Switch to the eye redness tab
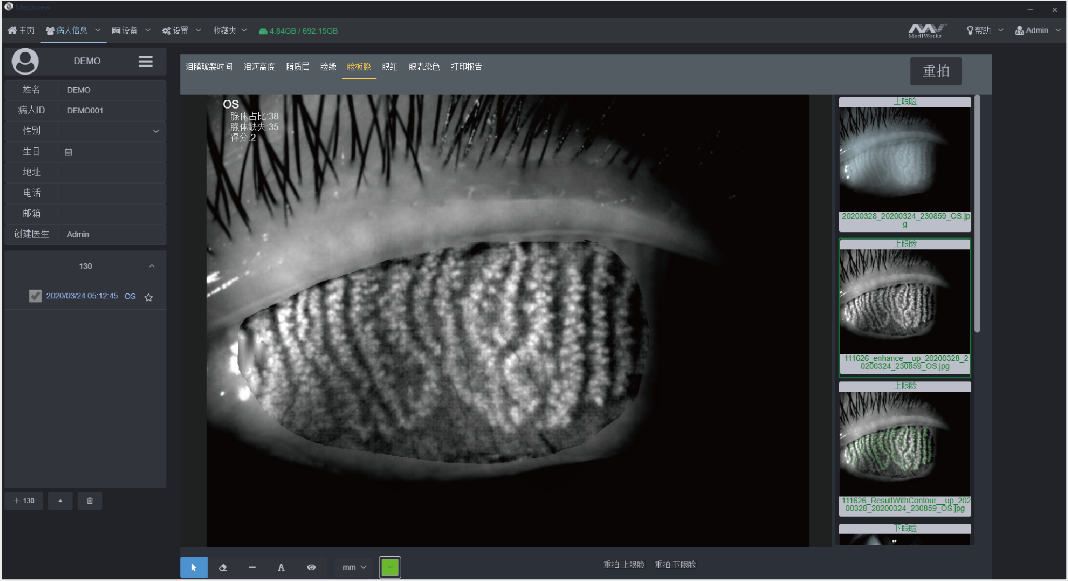The width and height of the screenshot is (1068, 581). [389, 67]
